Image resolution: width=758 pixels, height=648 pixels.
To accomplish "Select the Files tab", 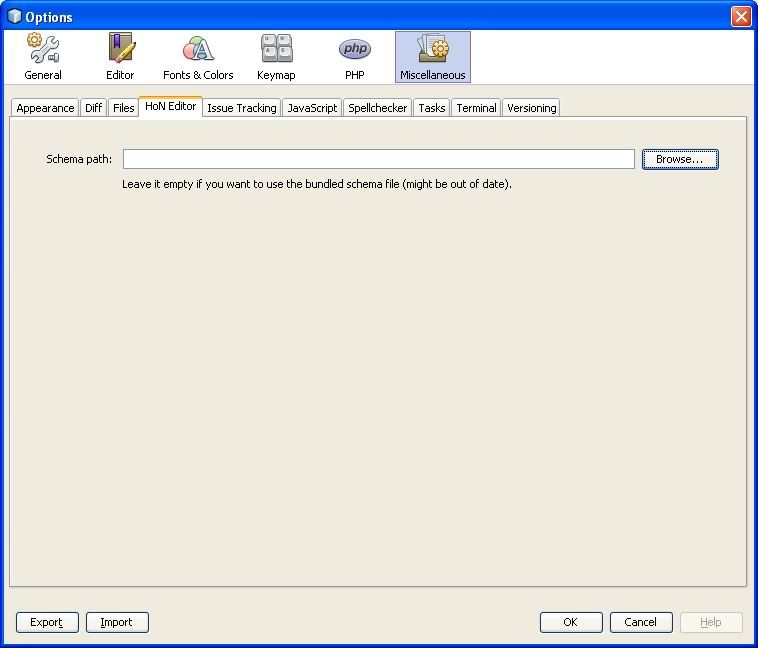I will click(123, 108).
